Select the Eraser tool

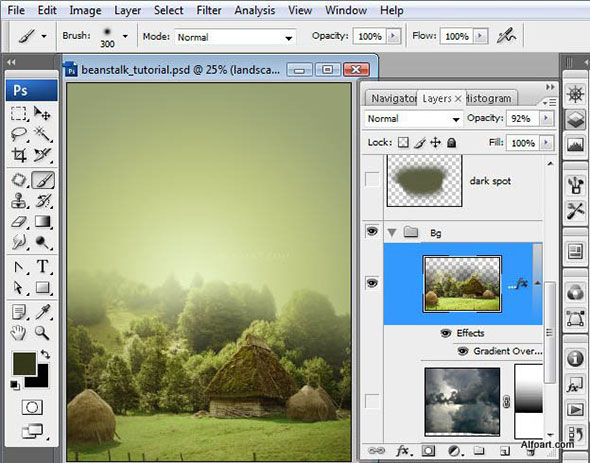coord(19,222)
